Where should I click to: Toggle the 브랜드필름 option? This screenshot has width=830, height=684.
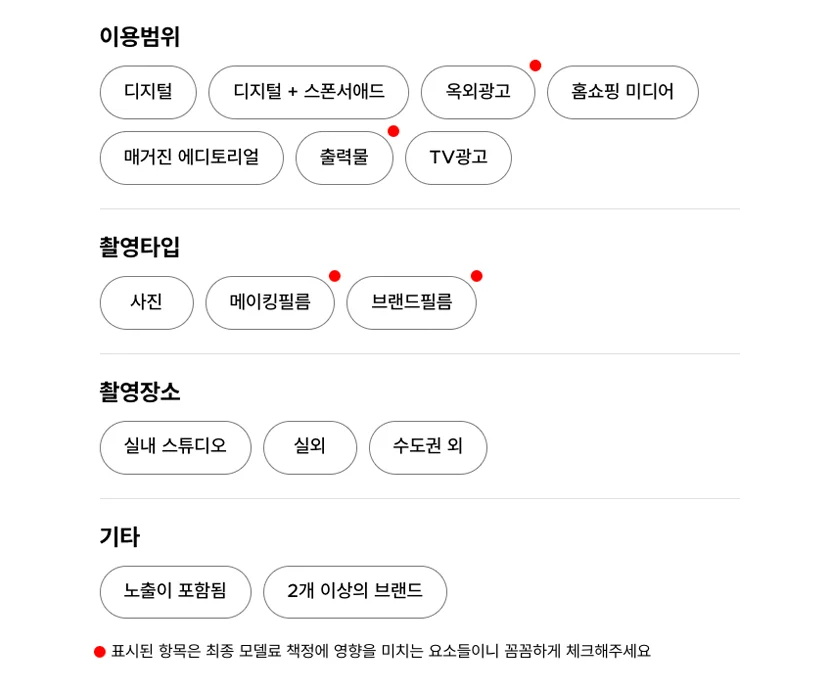(x=411, y=302)
